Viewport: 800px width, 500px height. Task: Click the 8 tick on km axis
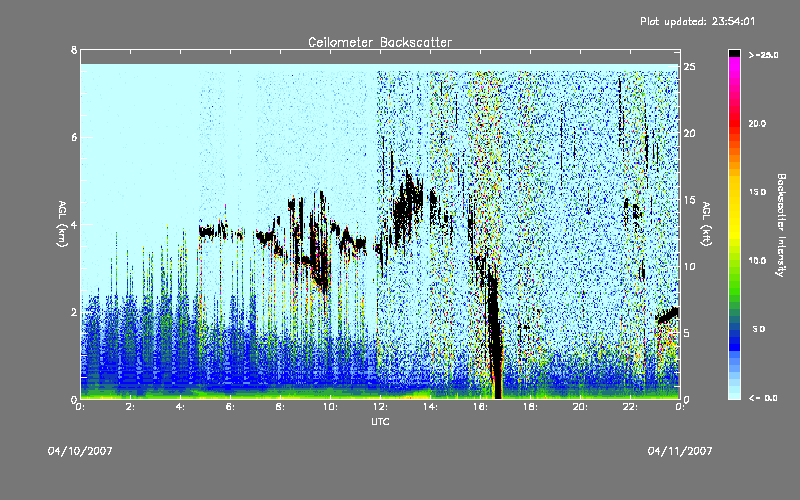pyautogui.click(x=74, y=50)
